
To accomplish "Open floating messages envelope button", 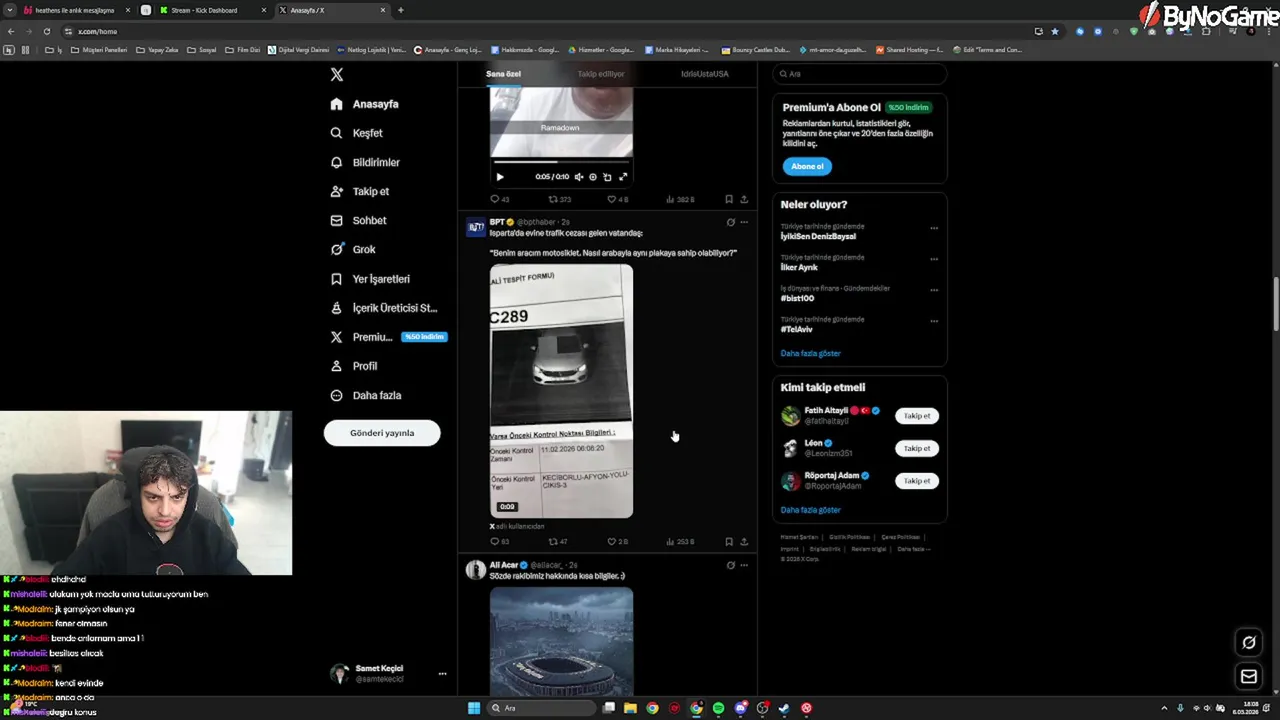I will pyautogui.click(x=1249, y=677).
